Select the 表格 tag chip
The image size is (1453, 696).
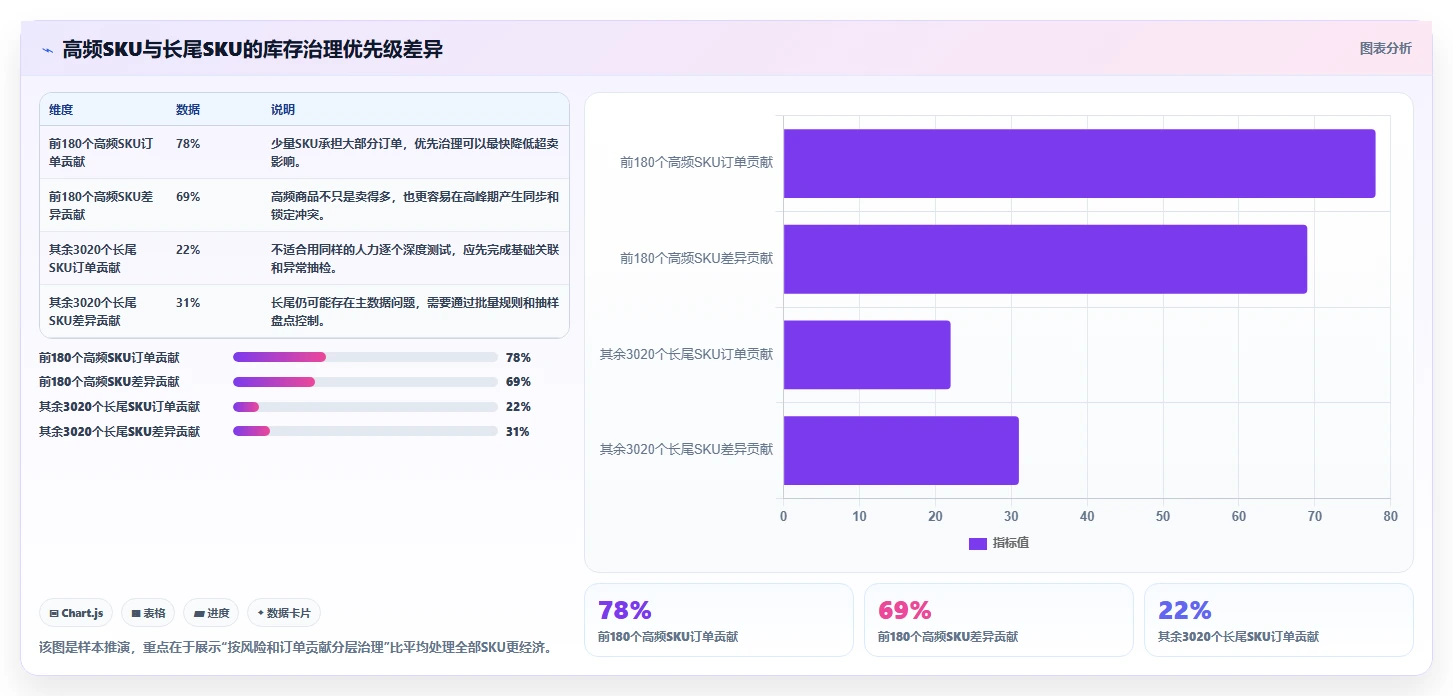click(x=148, y=613)
